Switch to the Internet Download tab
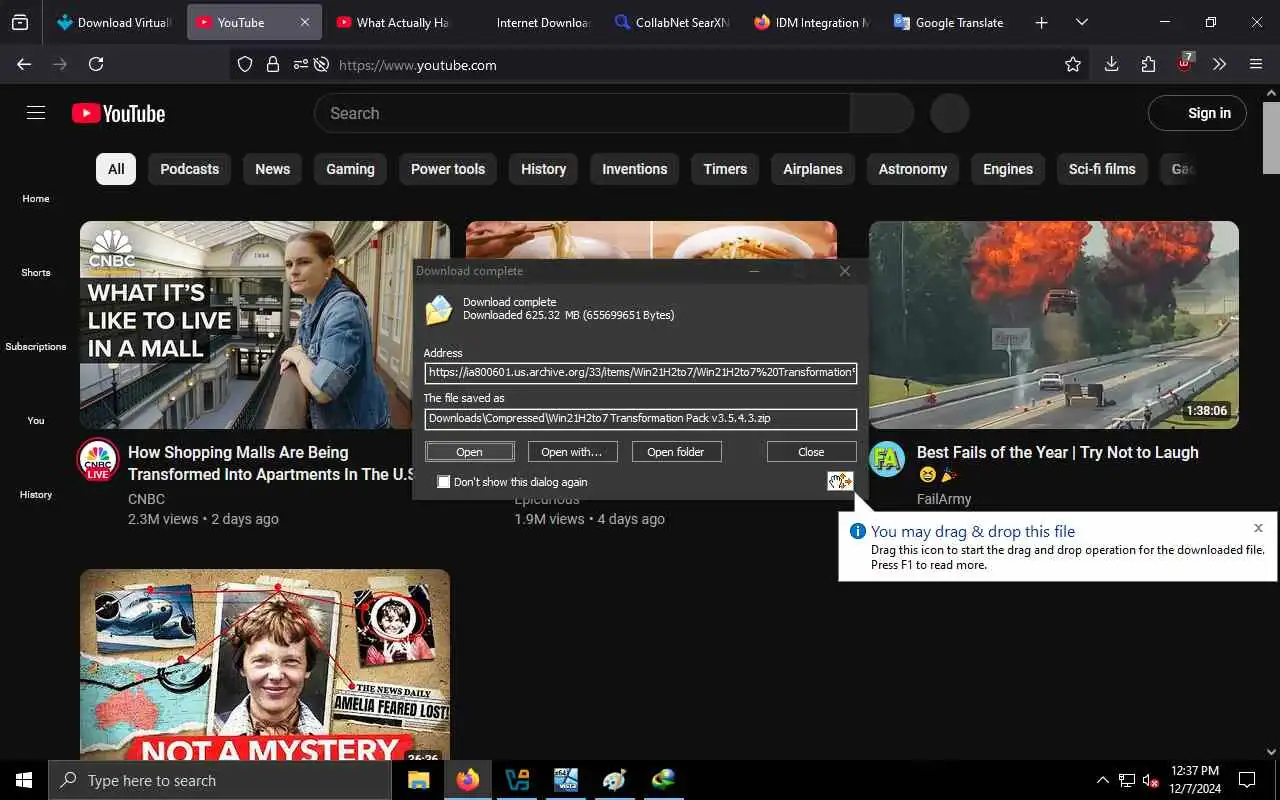The width and height of the screenshot is (1280, 800). pos(533,22)
